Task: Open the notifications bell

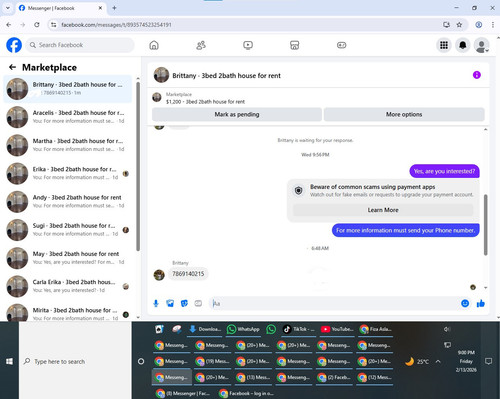Action: coord(463,45)
